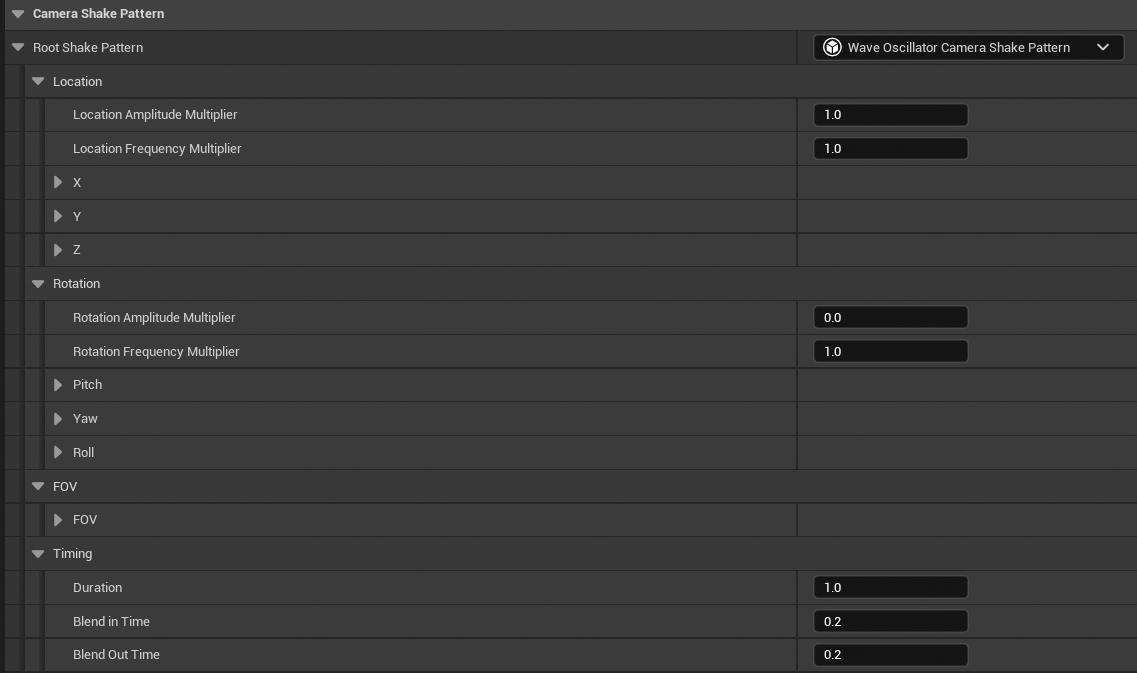
Task: Collapse the Timing category
Action: [38, 554]
